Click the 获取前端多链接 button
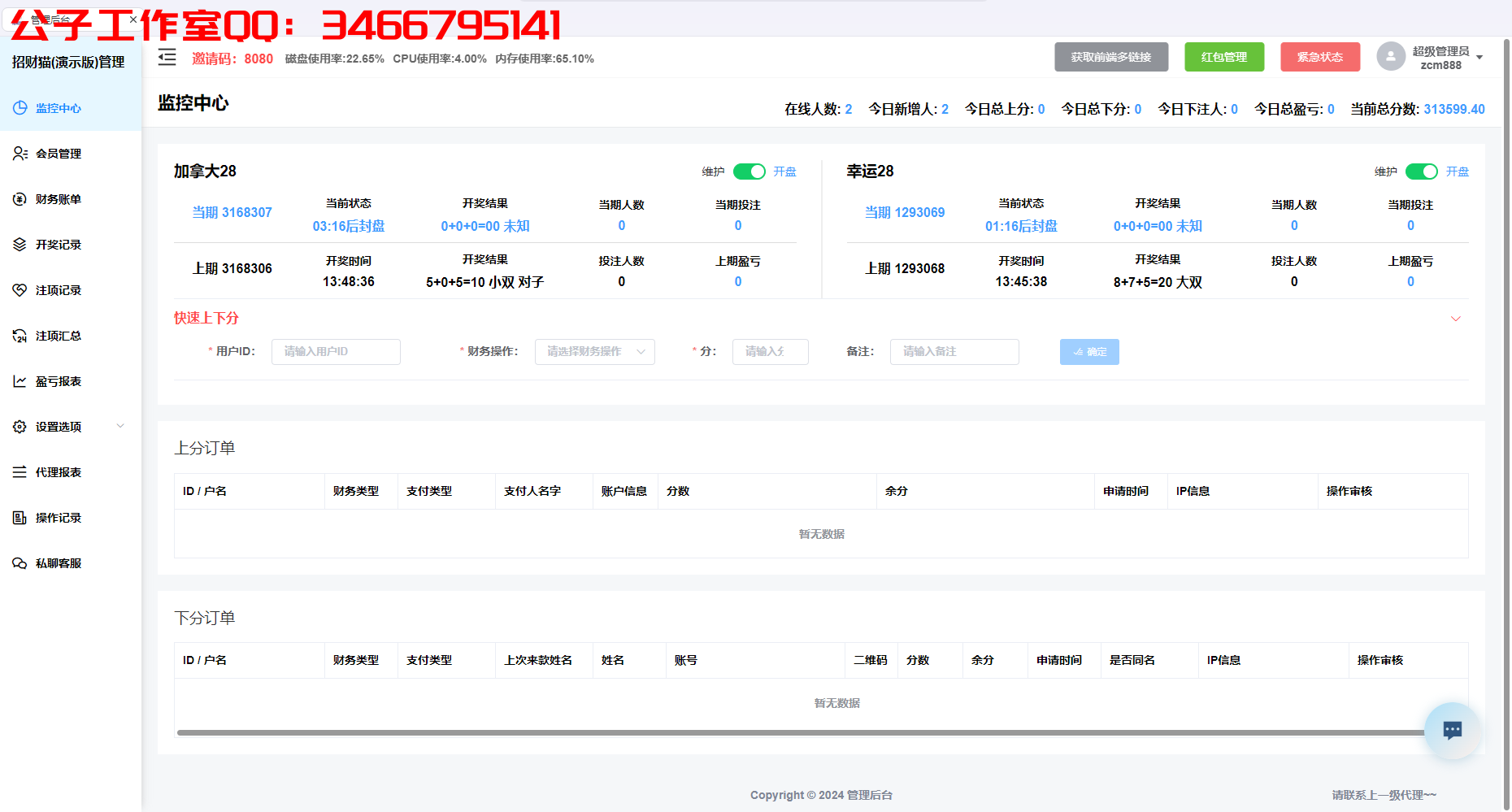Viewport: 1512px width, 812px height. pos(1111,57)
